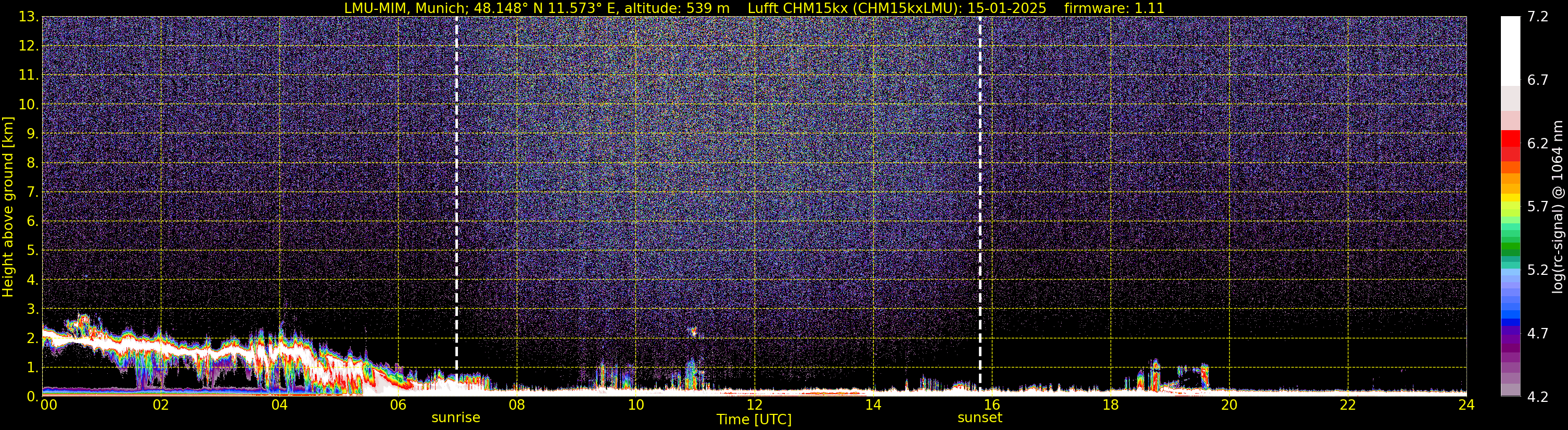Click the 6.7 value on the colorbar
Screen dimensions: 1568x430
click(1538, 80)
